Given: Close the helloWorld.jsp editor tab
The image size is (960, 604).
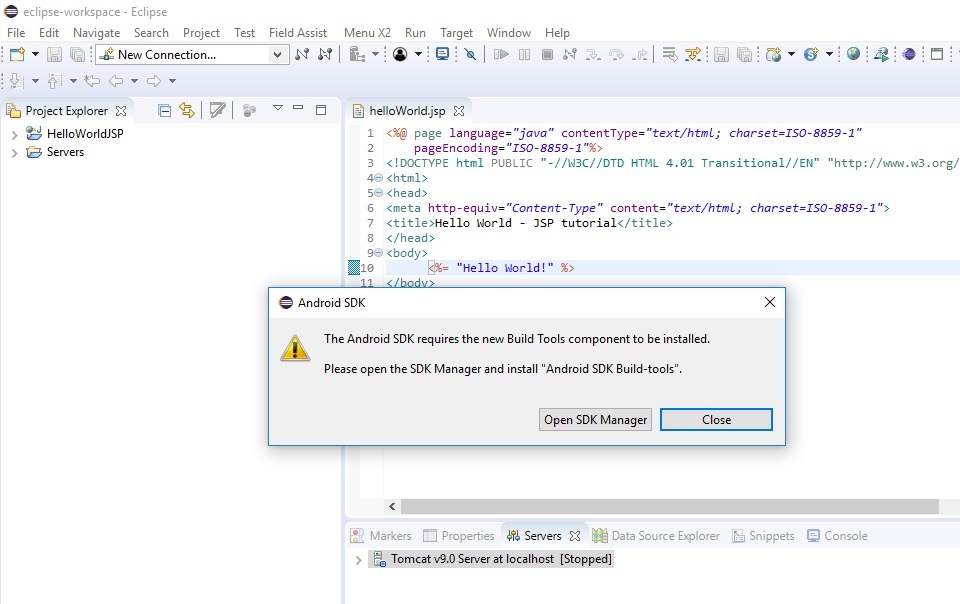Looking at the screenshot, I should point(459,111).
